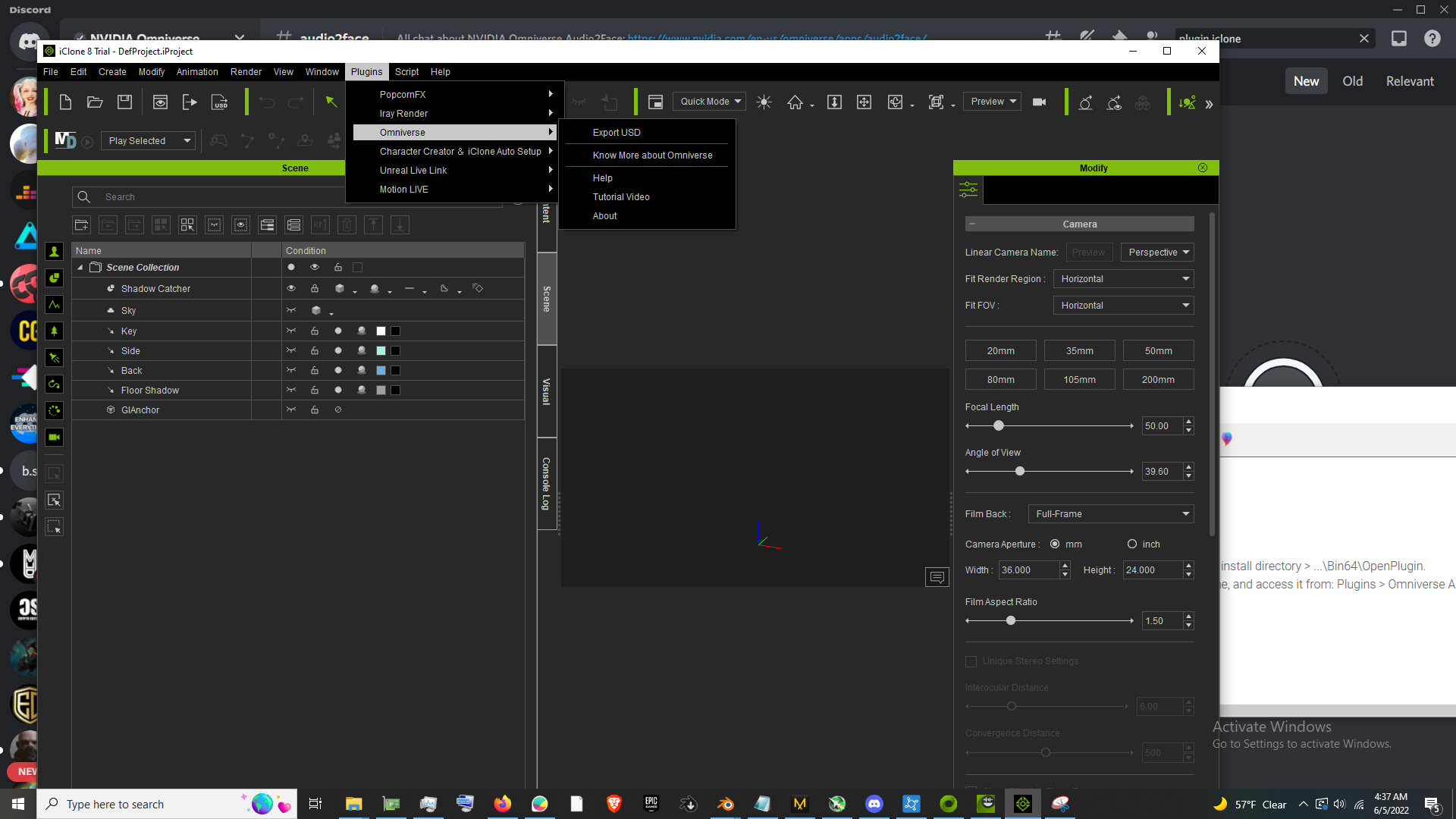
Task: Open the Fit FOV Horizontal dropdown
Action: click(x=1123, y=305)
